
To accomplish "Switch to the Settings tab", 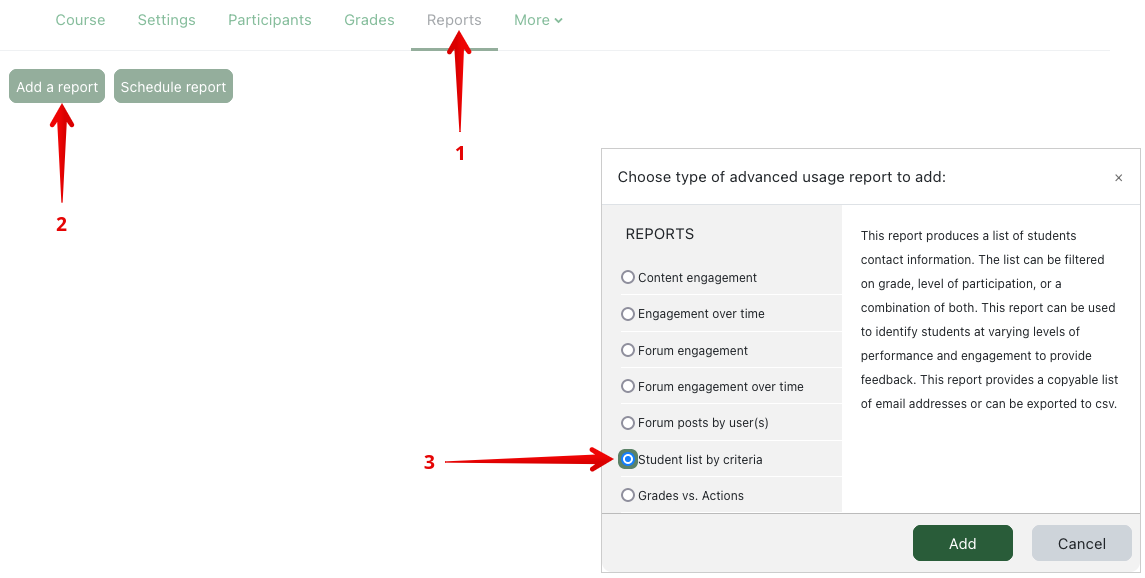I will coord(166,20).
